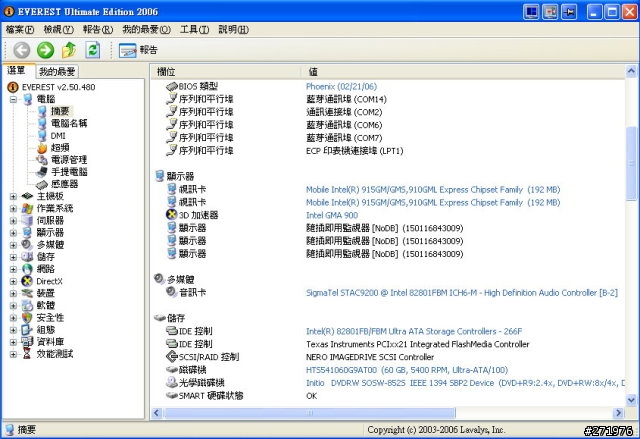Open the 工具(T) menu
The height and width of the screenshot is (439, 640).
coord(194,29)
